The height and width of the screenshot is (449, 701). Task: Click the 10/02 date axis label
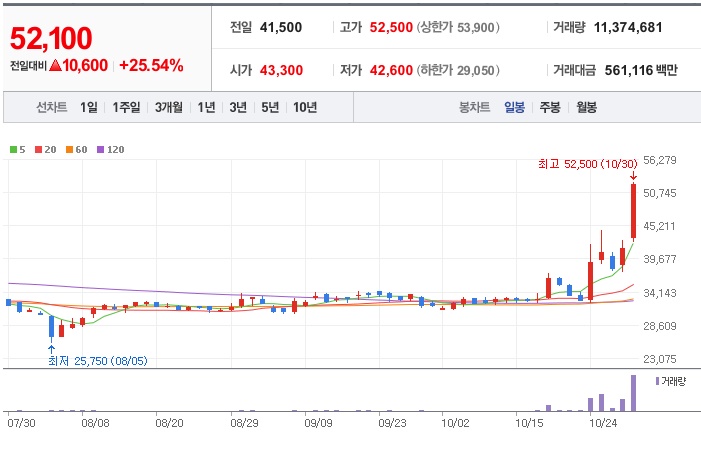(456, 423)
